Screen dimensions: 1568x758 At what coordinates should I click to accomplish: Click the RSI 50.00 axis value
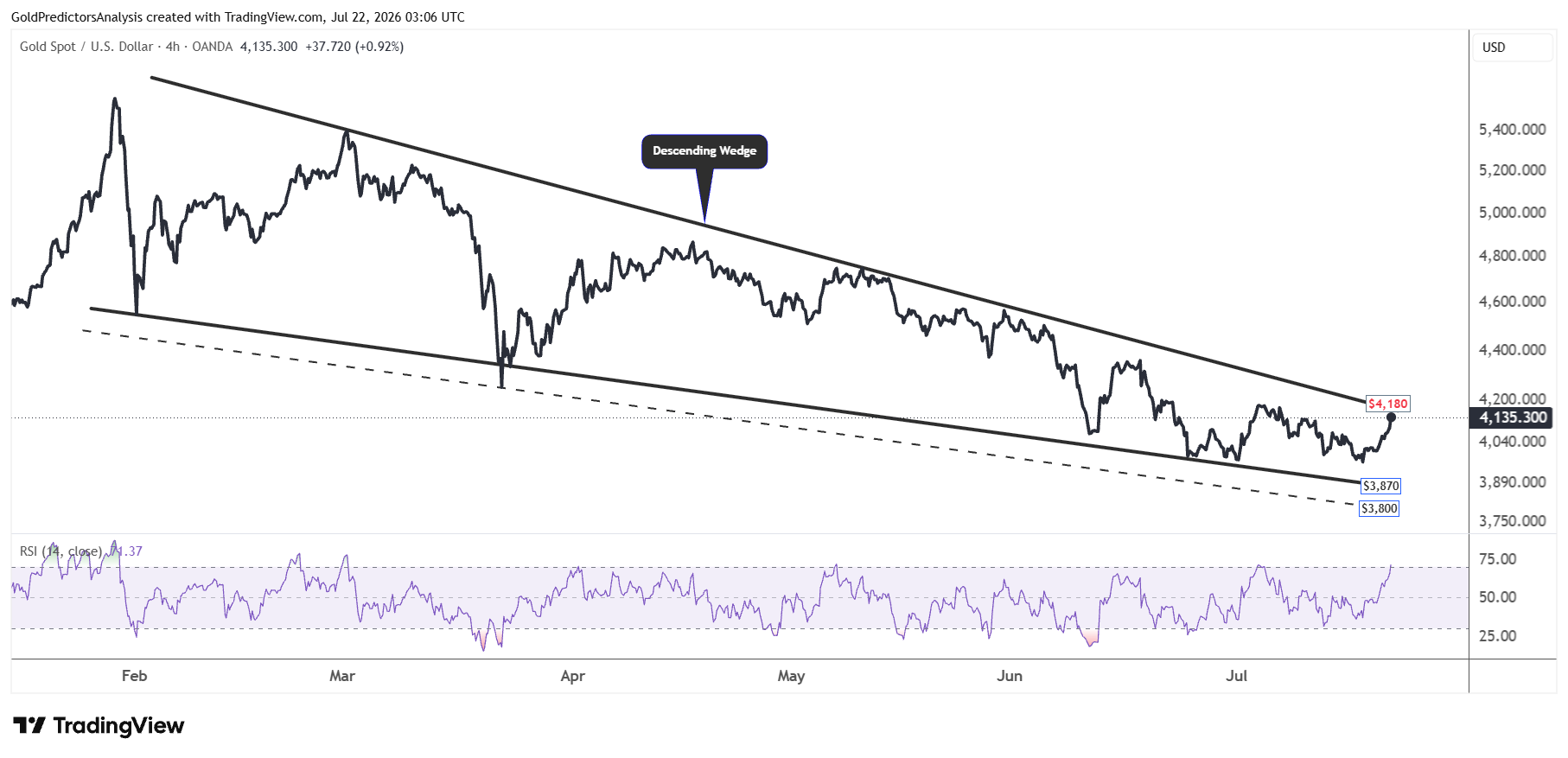(1498, 597)
